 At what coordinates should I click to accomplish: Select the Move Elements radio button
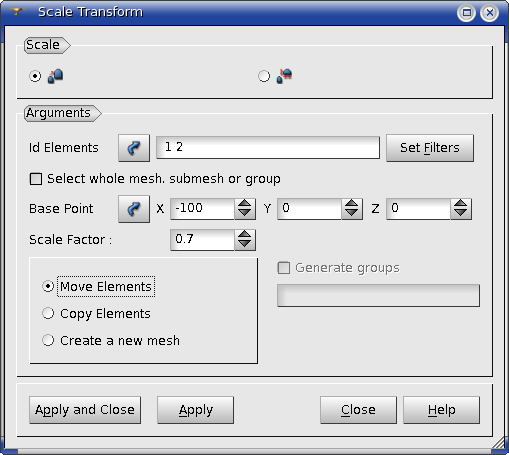coord(48,286)
